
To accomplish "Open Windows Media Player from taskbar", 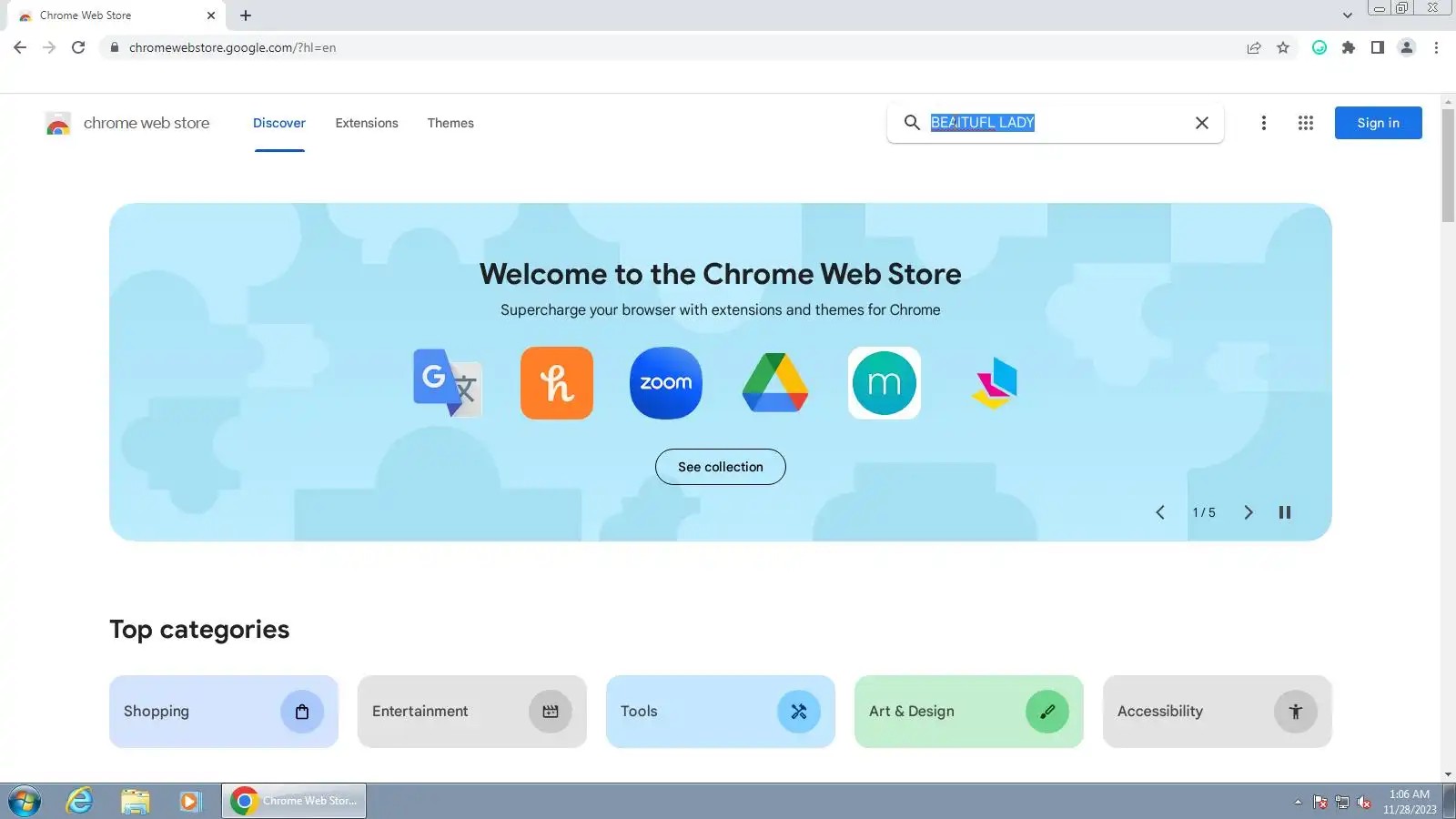I will [x=190, y=801].
